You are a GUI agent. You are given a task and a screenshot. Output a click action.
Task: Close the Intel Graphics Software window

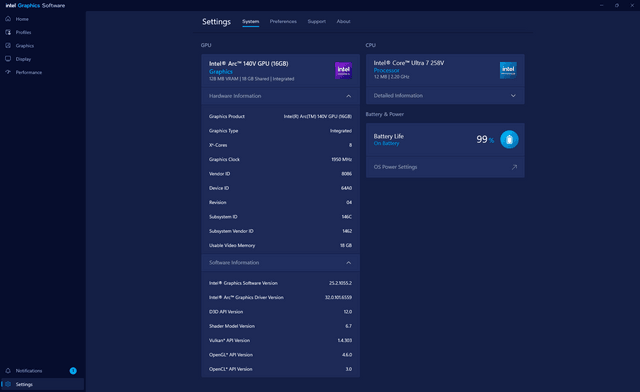pos(632,5)
